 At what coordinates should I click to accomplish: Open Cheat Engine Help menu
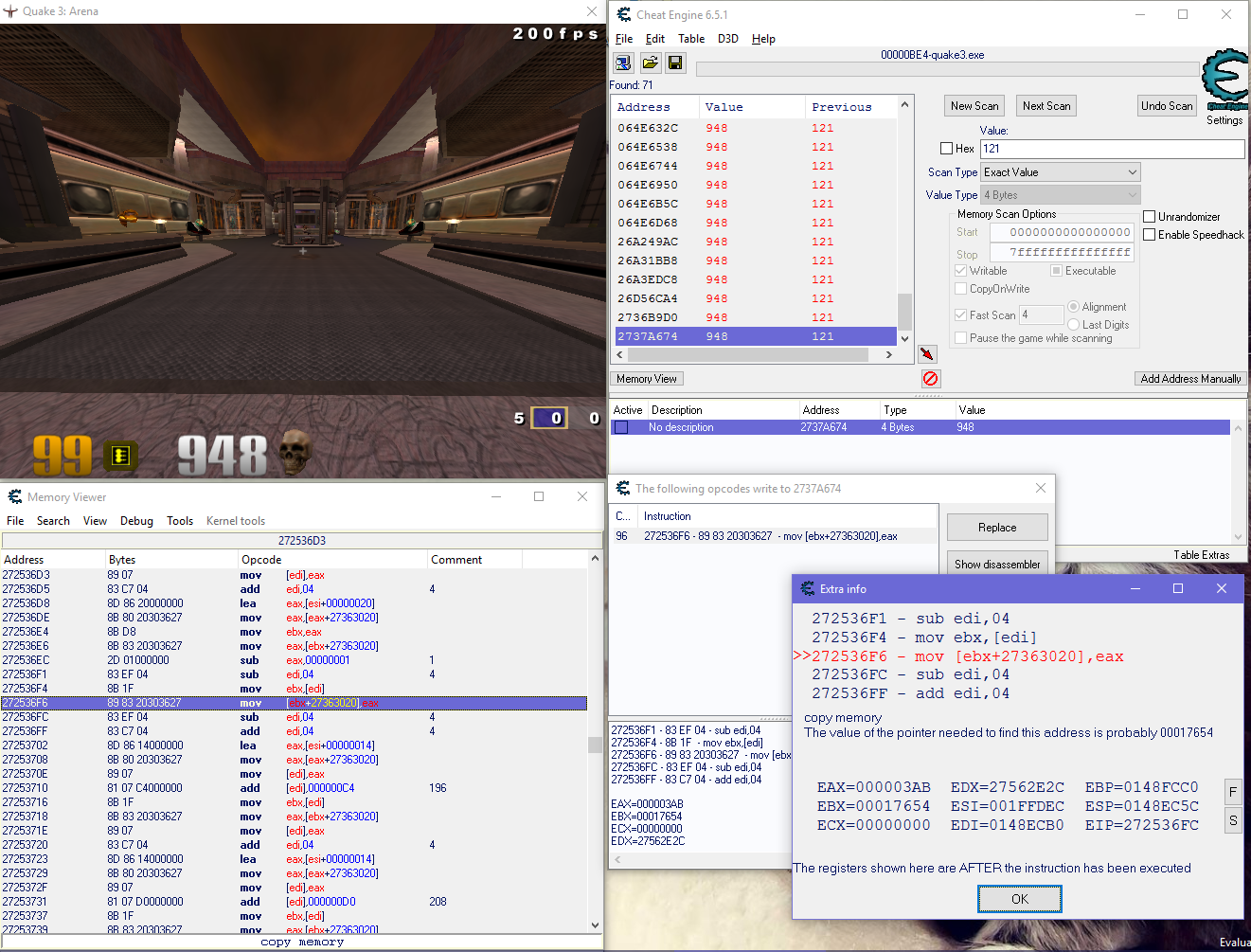[763, 39]
